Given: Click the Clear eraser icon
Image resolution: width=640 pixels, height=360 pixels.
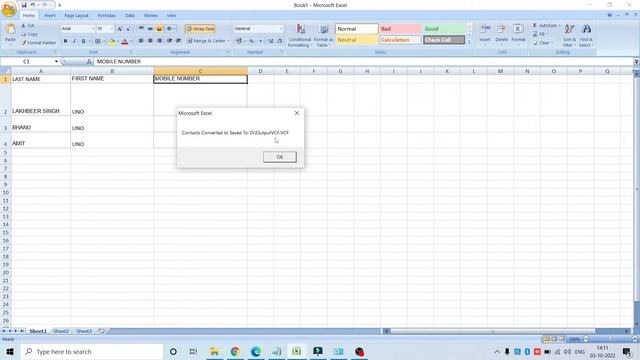Looking at the screenshot, I should (535, 43).
